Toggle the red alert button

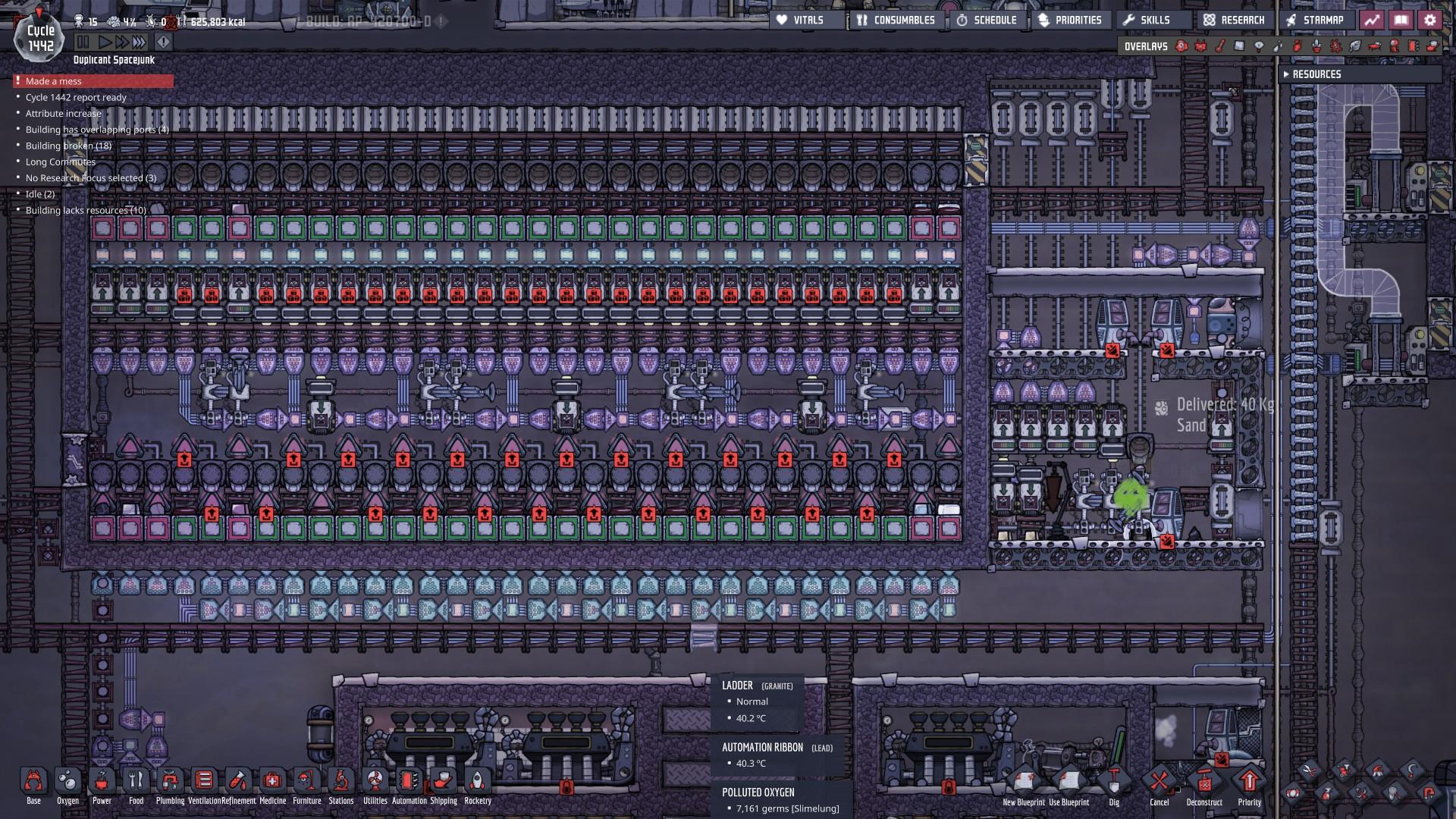[163, 42]
